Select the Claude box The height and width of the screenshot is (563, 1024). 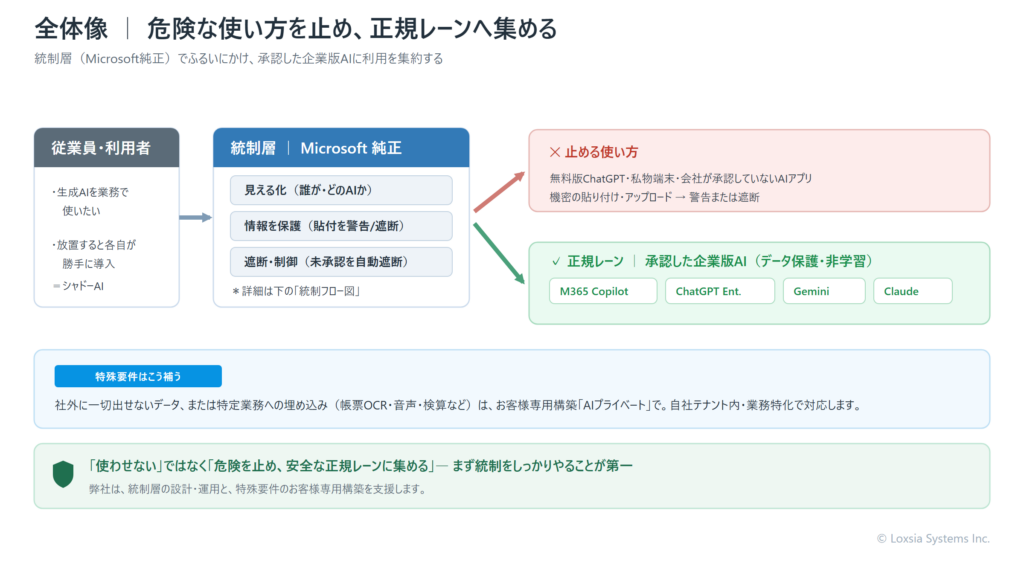pyautogui.click(x=912, y=291)
